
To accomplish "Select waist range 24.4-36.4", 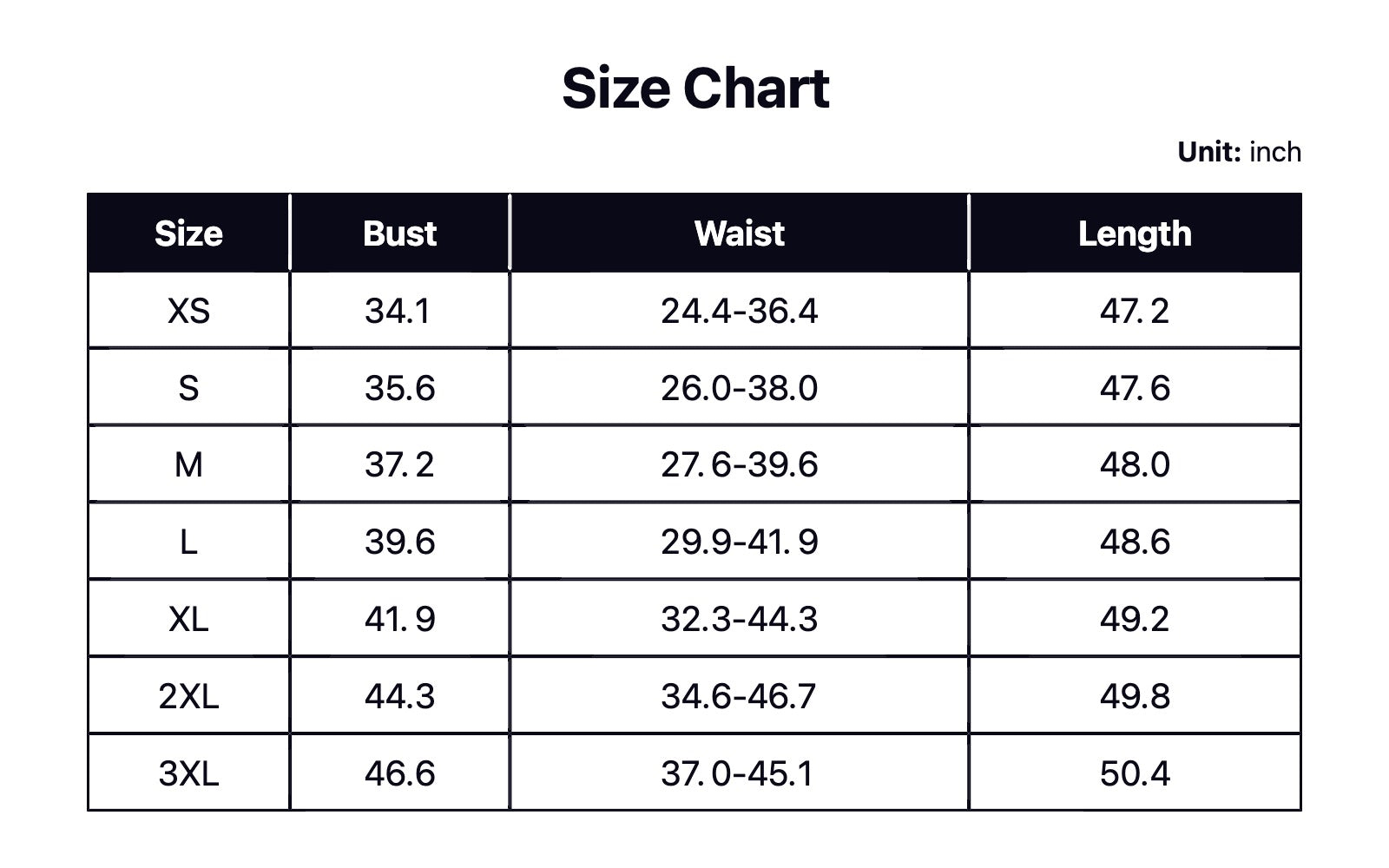I will click(739, 311).
